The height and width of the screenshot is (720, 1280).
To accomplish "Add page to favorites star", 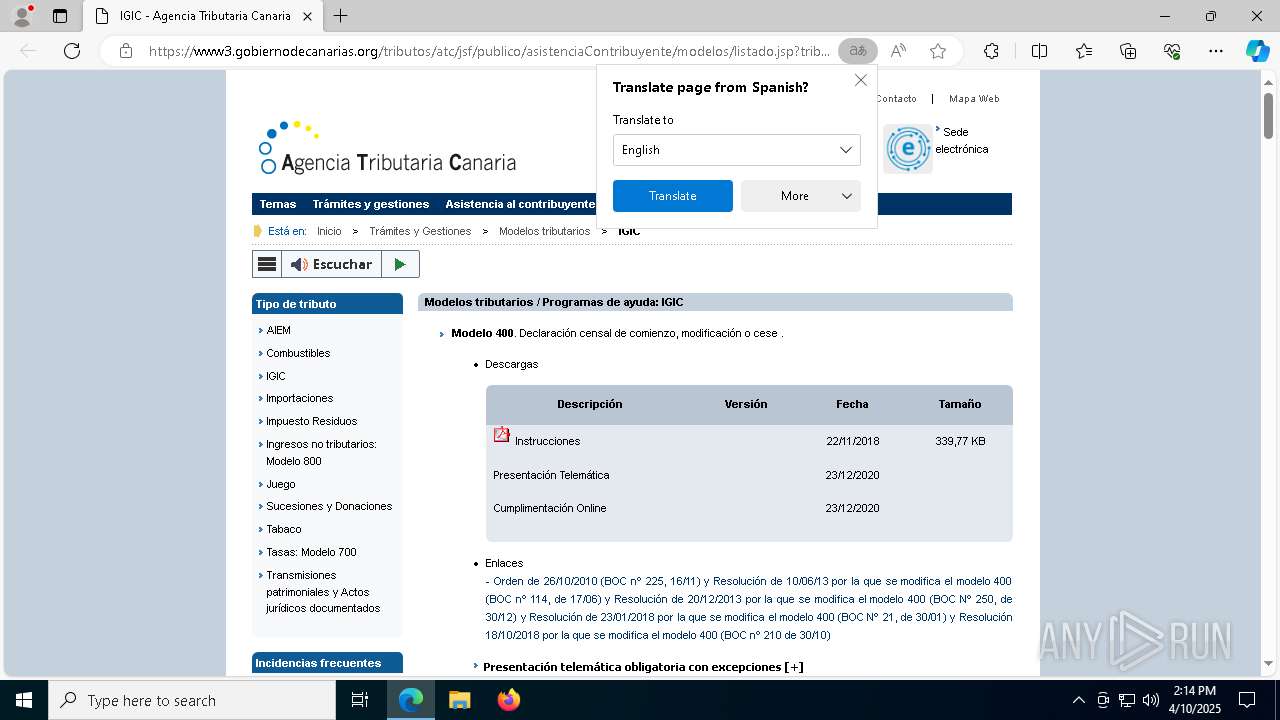I will tap(938, 51).
